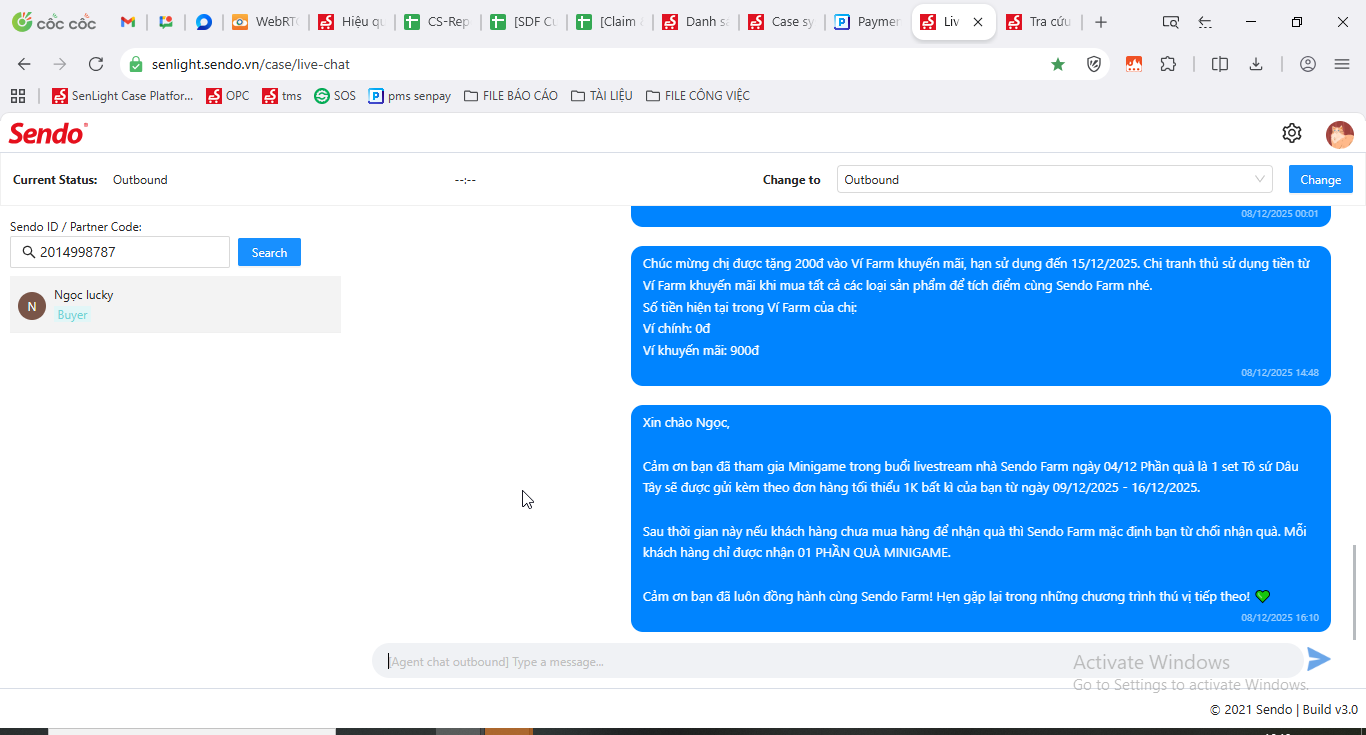This screenshot has width=1366, height=735.
Task: Switch to the WebRTC tab
Action: coord(266,22)
